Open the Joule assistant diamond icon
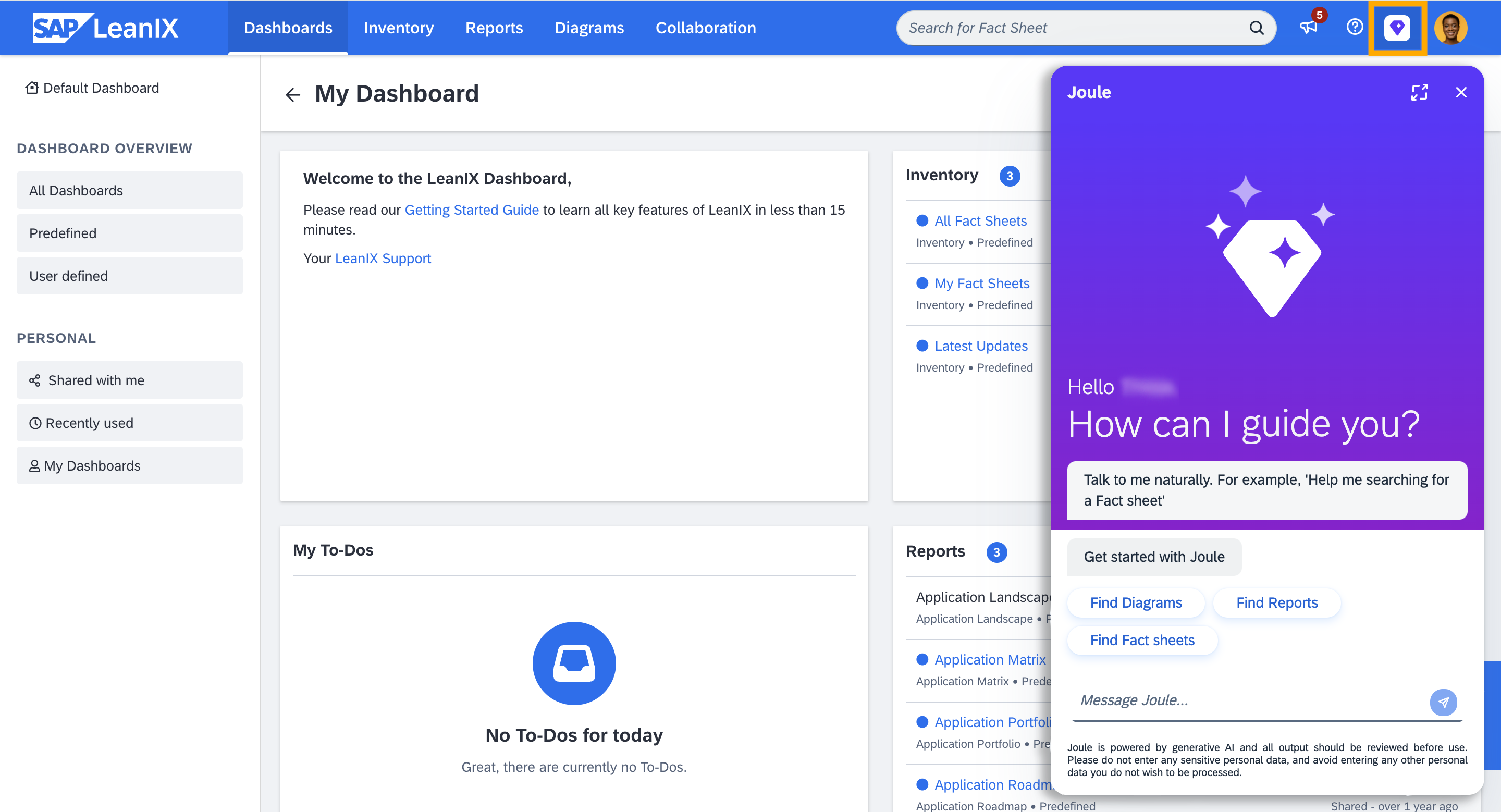This screenshot has width=1501, height=812. point(1397,28)
